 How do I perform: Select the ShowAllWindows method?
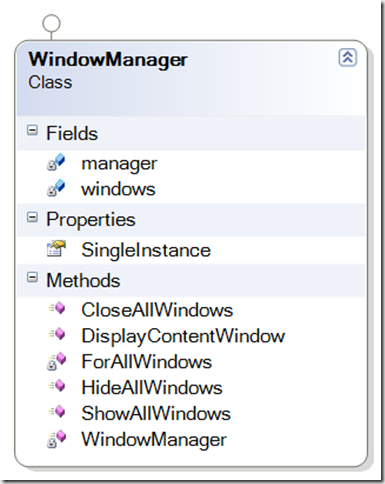tap(156, 413)
